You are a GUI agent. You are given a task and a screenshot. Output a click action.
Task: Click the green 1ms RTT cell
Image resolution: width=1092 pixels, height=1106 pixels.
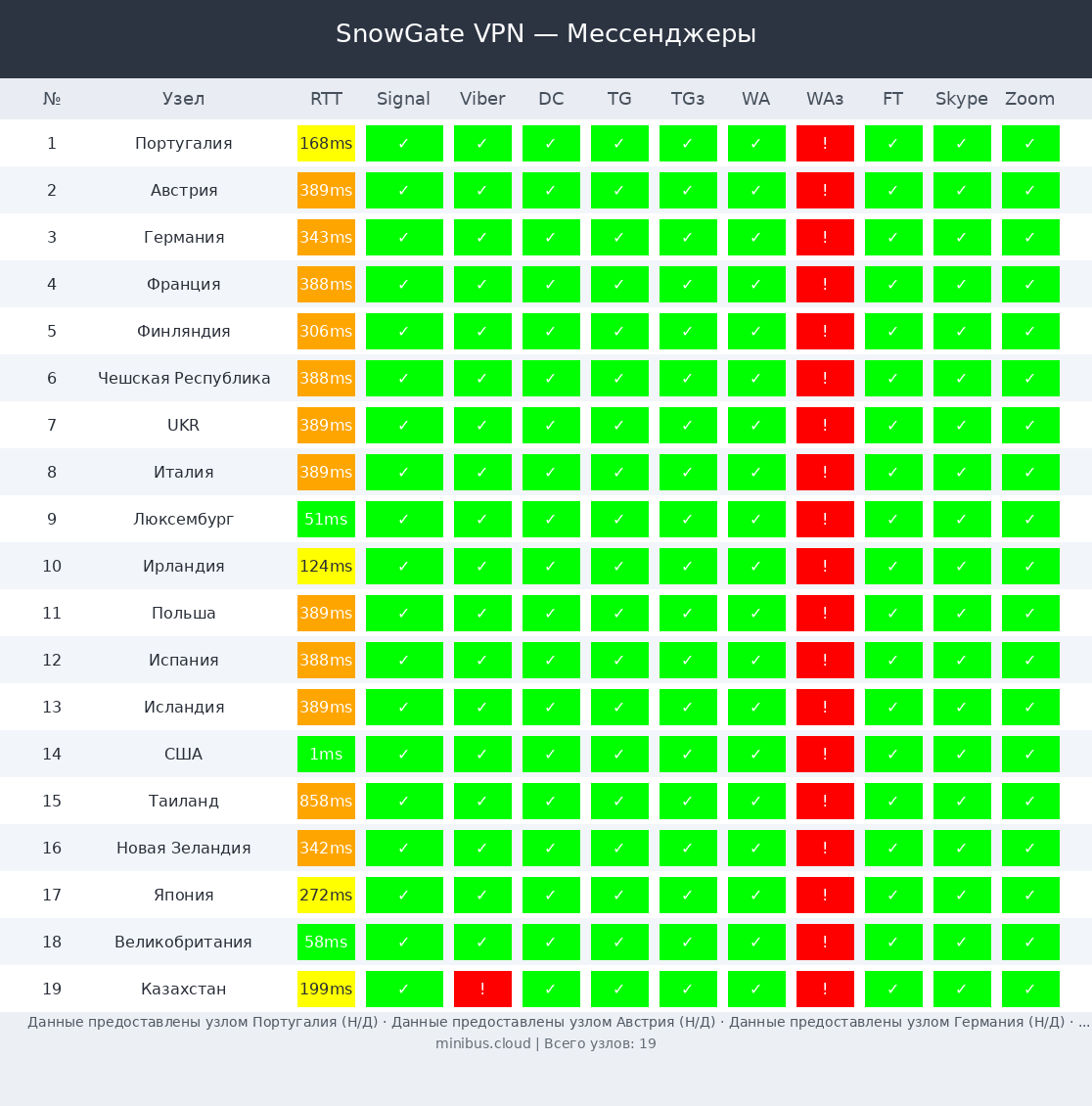326,754
